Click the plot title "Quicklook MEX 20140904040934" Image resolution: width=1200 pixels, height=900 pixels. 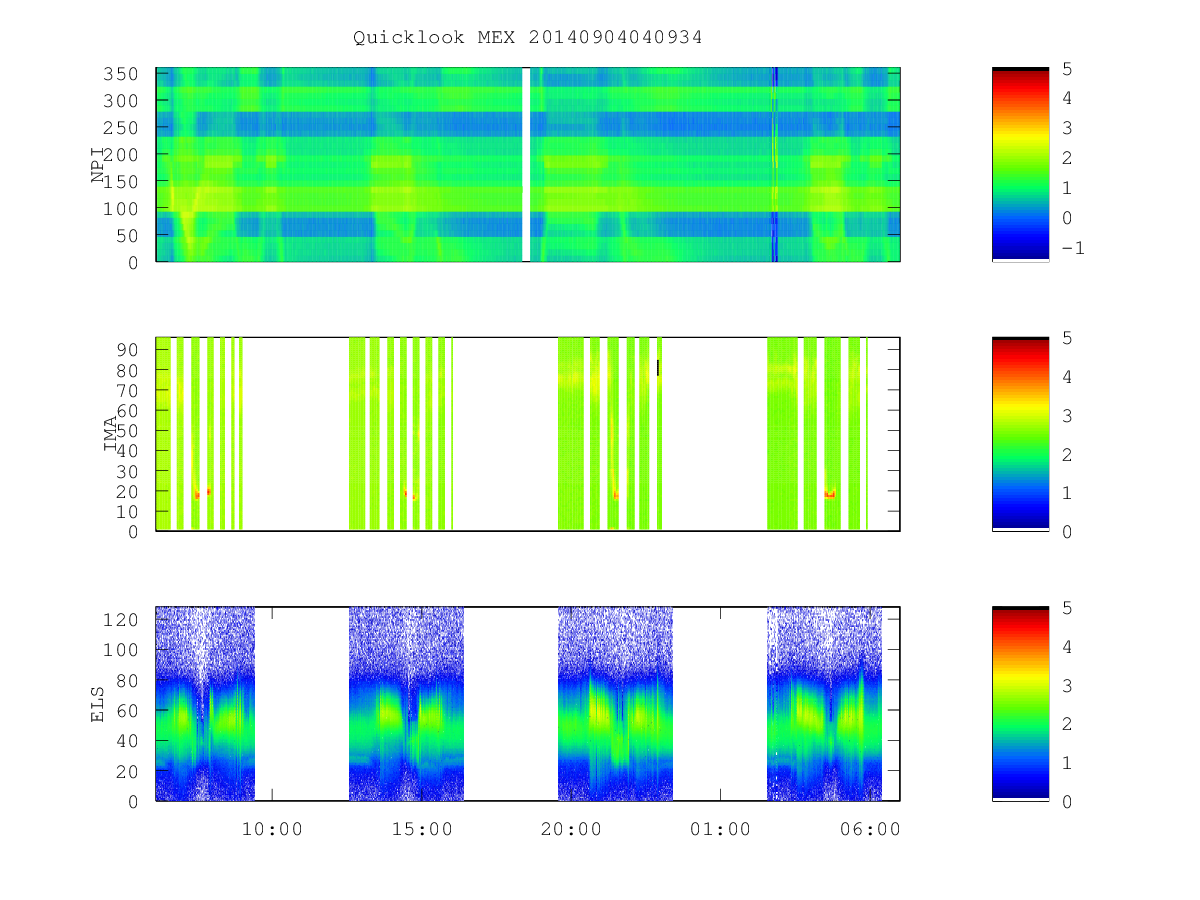[528, 38]
